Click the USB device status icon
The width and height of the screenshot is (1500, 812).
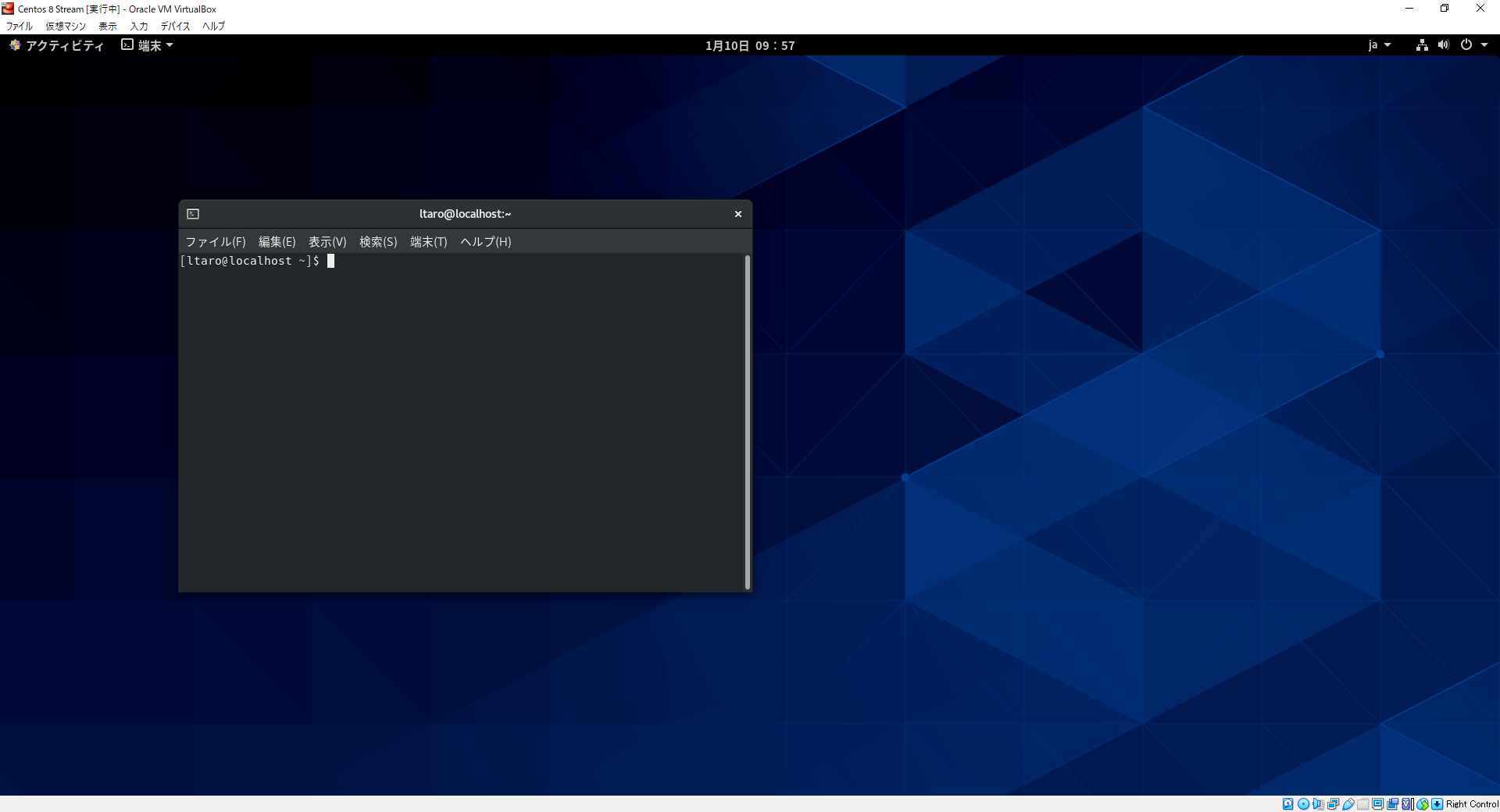(x=1348, y=804)
